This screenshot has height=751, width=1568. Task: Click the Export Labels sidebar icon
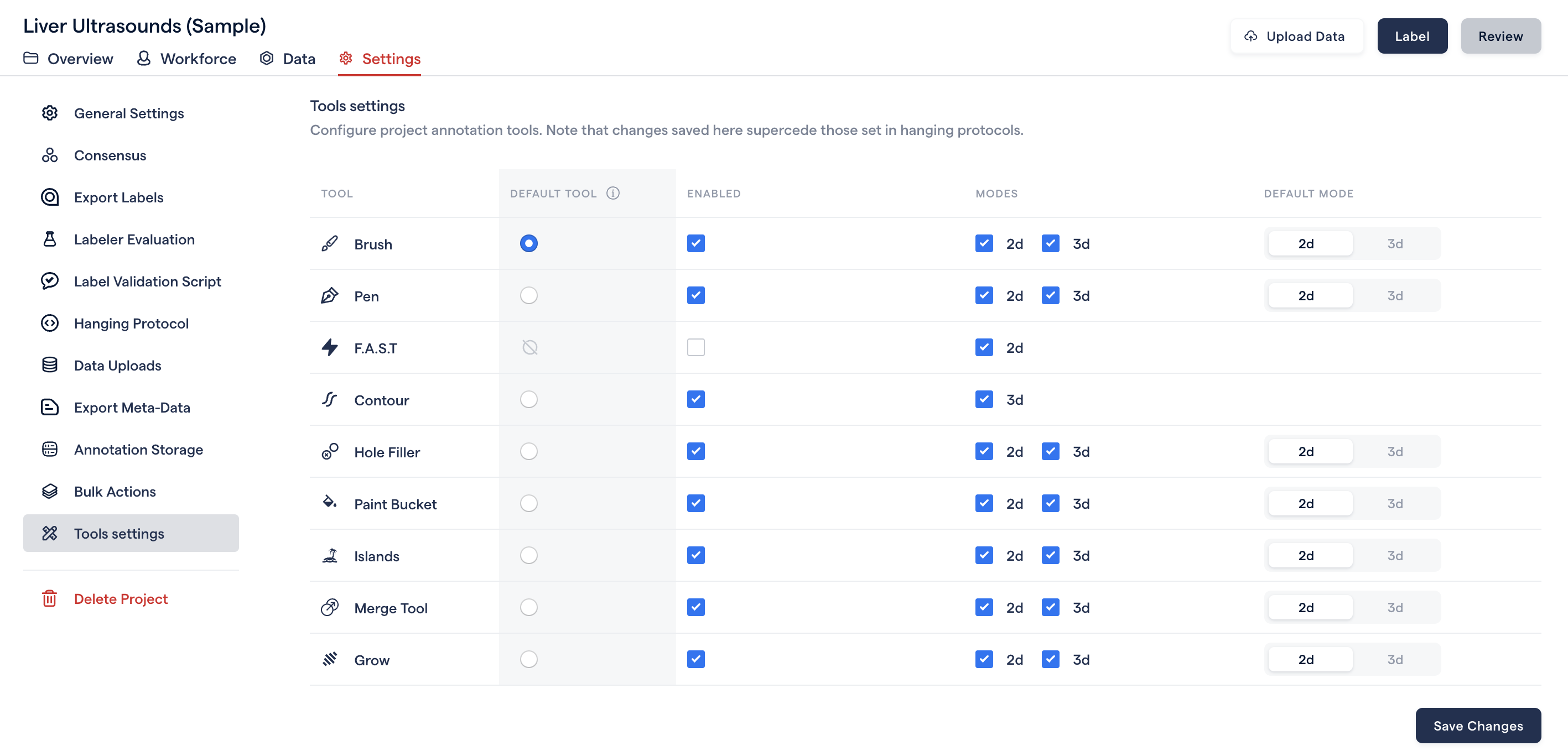point(50,197)
